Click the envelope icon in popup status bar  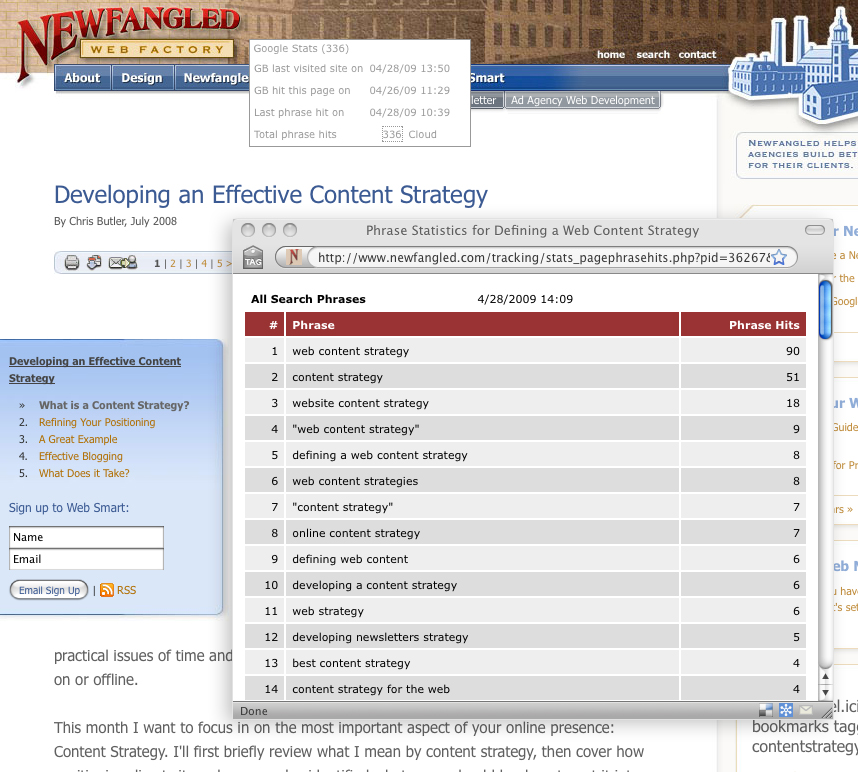coord(806,710)
